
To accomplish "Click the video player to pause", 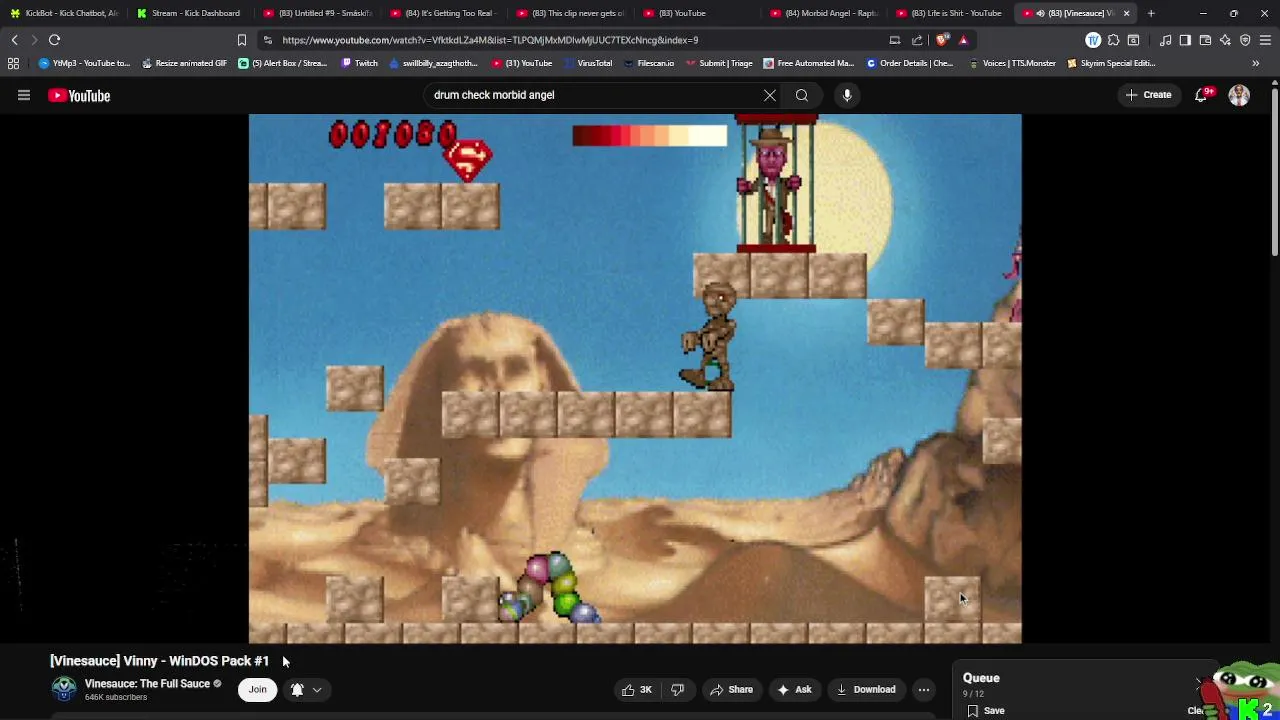I will coord(635,378).
